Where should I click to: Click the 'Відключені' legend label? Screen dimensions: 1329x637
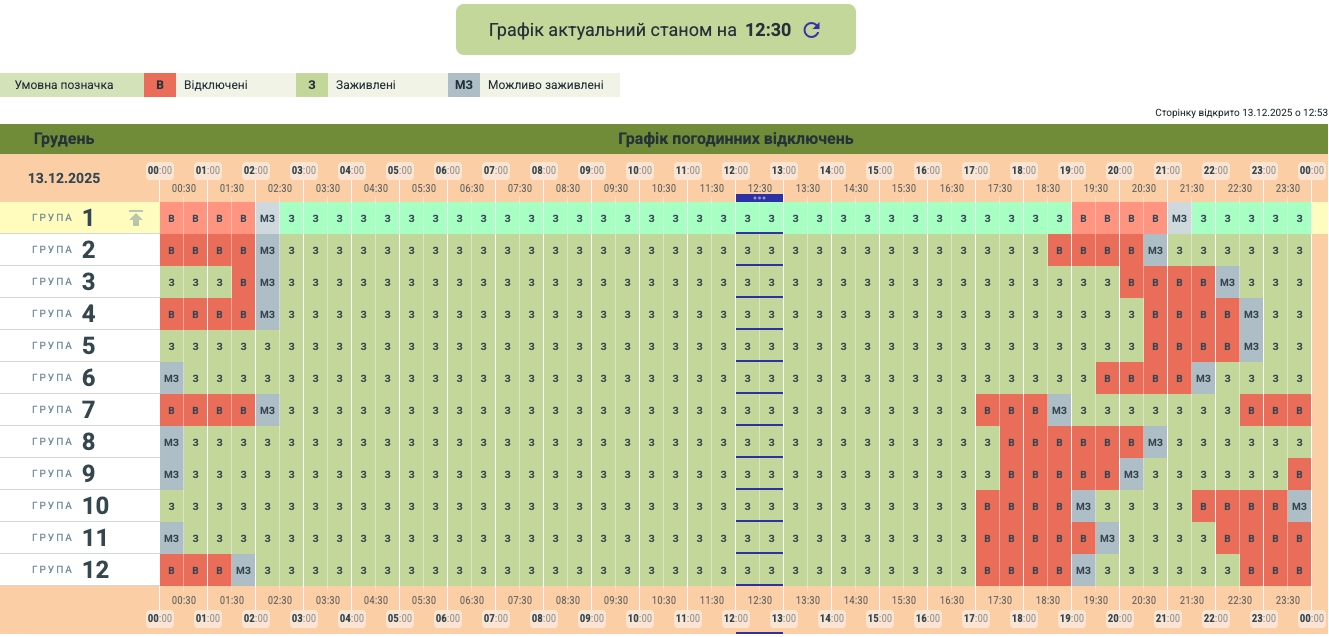(215, 85)
